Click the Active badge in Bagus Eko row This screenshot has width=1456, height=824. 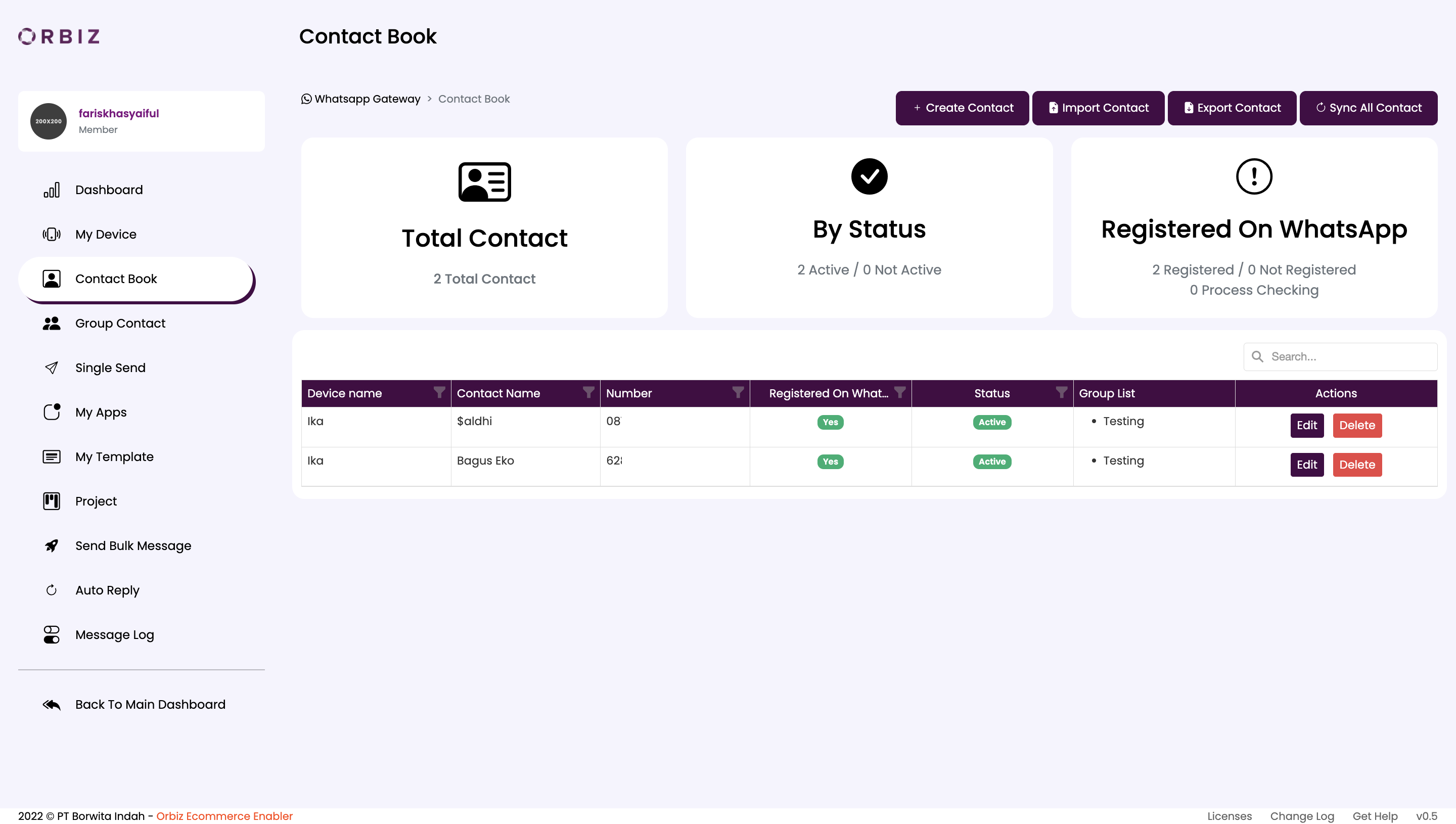992,462
